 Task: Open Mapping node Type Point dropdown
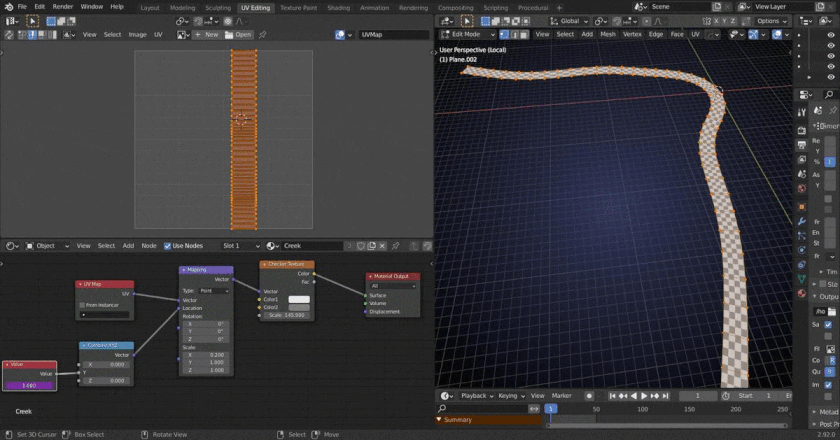(x=214, y=291)
